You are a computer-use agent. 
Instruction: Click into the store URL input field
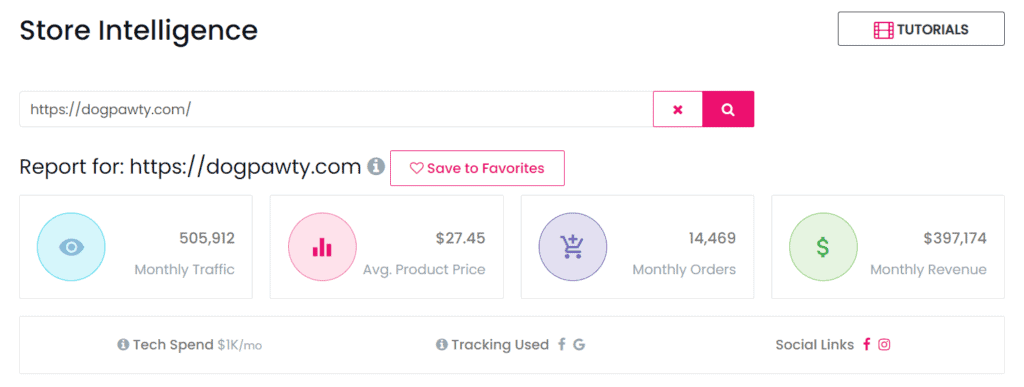coord(336,109)
